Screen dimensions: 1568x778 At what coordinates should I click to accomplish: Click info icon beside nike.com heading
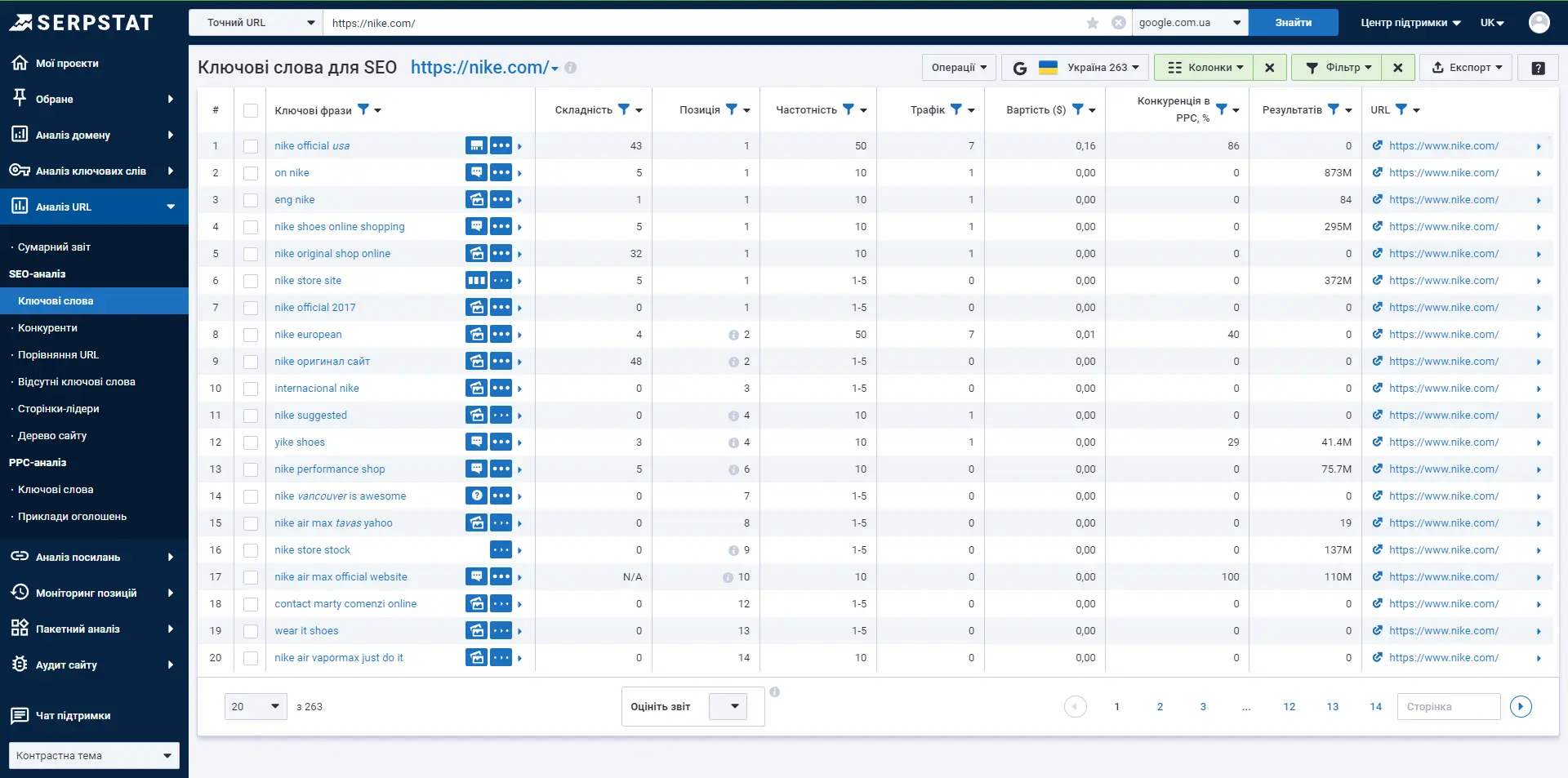[x=571, y=68]
